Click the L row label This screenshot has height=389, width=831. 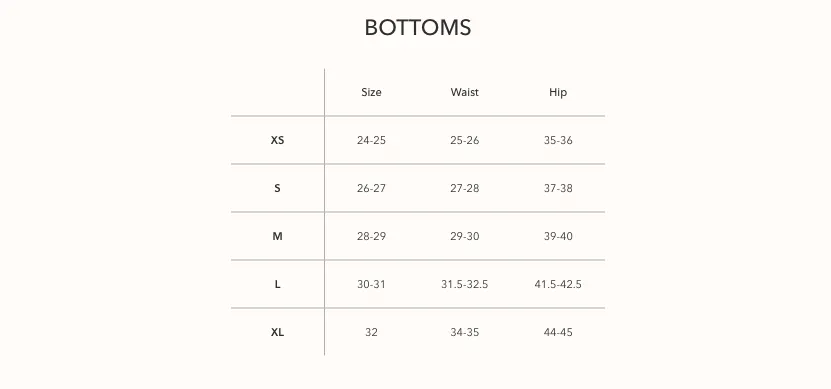(277, 285)
